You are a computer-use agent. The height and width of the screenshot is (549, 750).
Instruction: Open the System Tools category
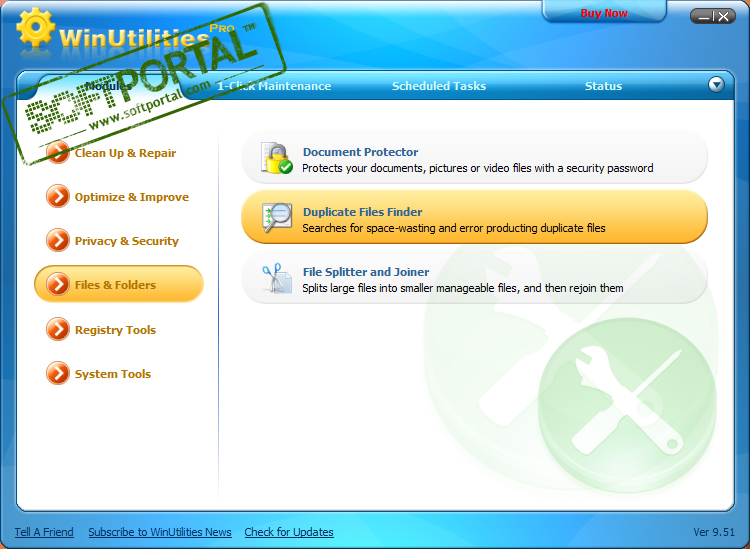[x=113, y=374]
